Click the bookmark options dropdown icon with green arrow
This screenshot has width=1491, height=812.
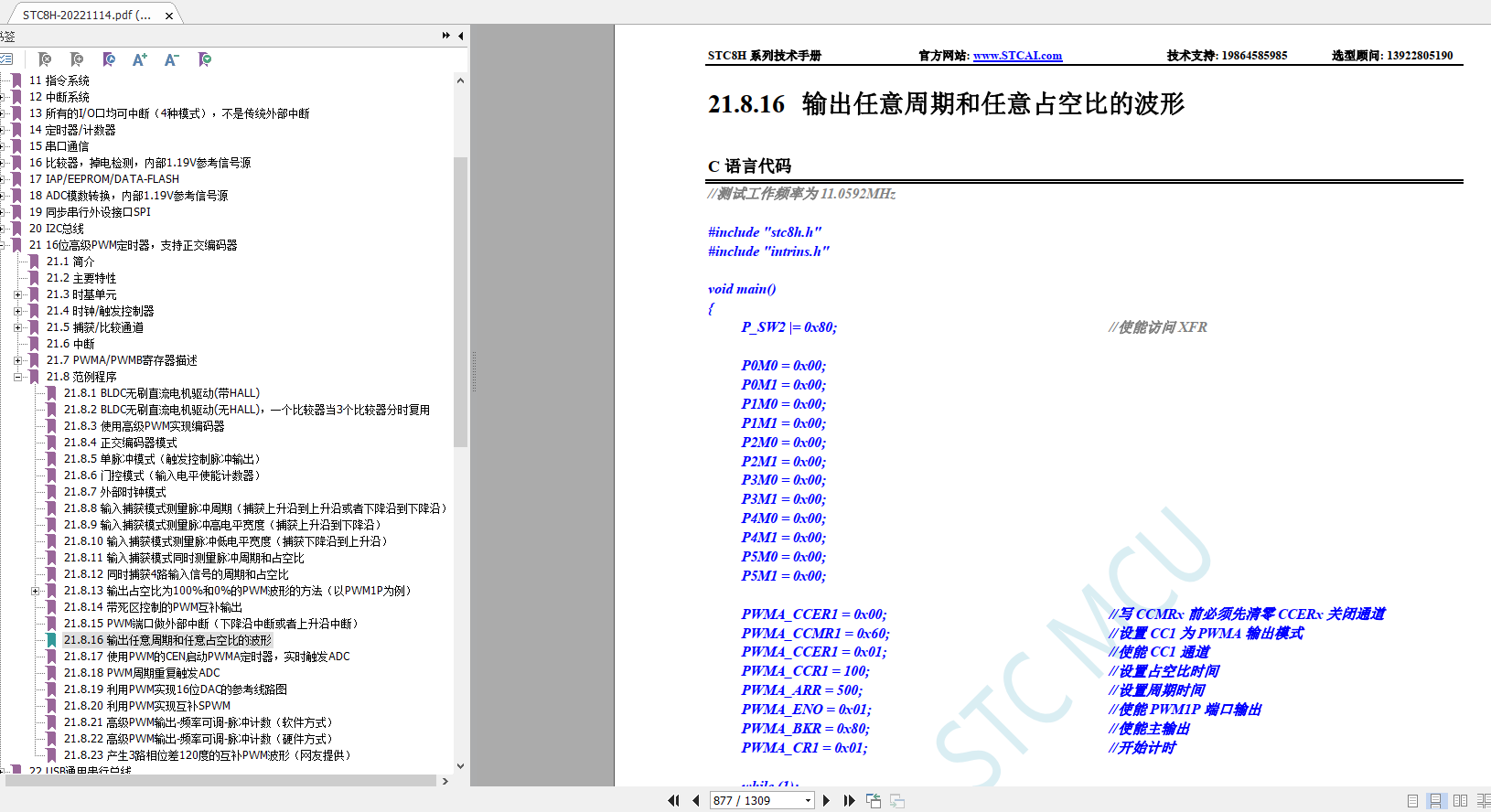205,59
